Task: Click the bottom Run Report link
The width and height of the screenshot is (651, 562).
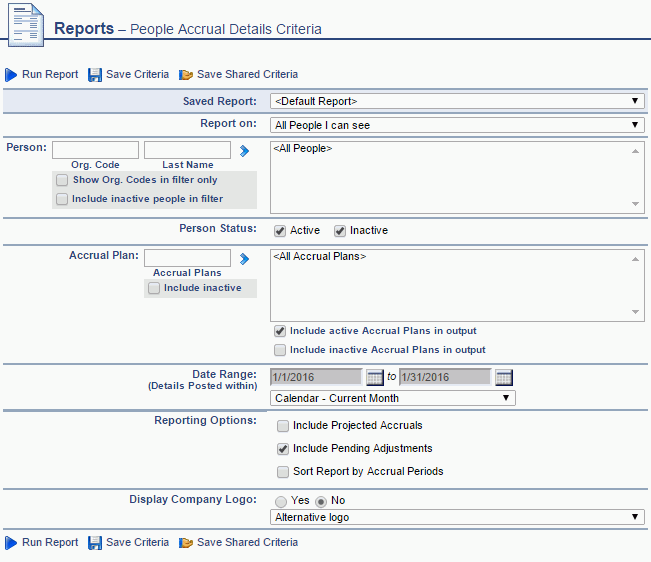Action: point(50,543)
